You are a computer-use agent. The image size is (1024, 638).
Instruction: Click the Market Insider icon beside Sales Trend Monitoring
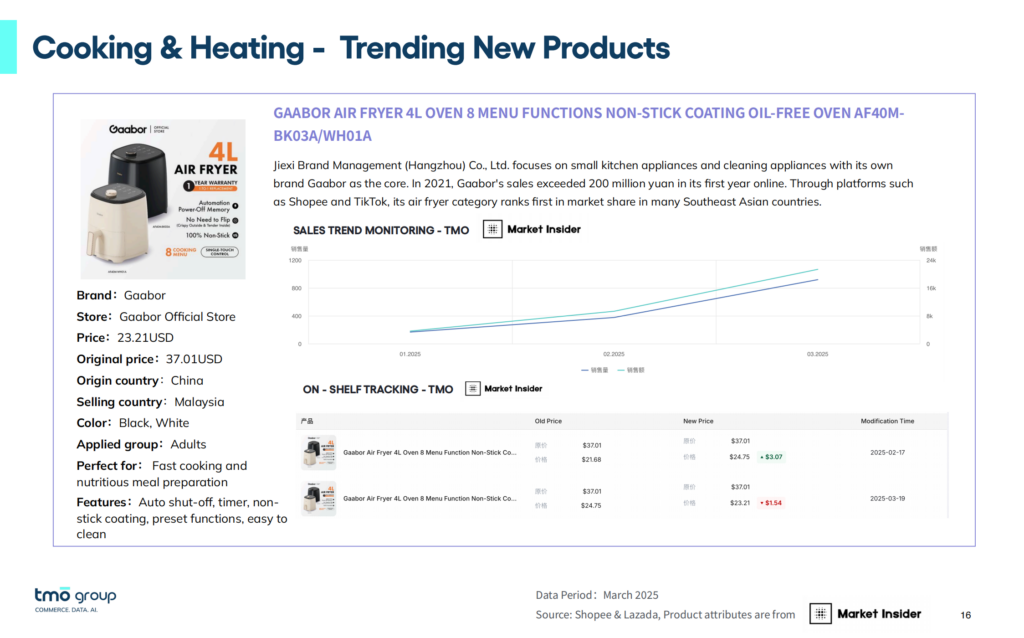click(492, 229)
